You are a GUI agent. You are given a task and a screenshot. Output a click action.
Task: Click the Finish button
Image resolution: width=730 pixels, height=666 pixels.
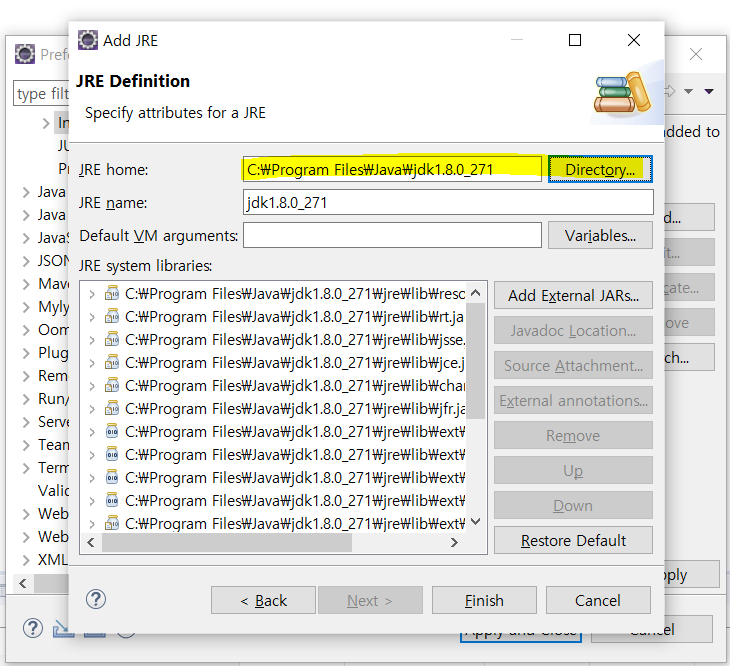pos(484,600)
